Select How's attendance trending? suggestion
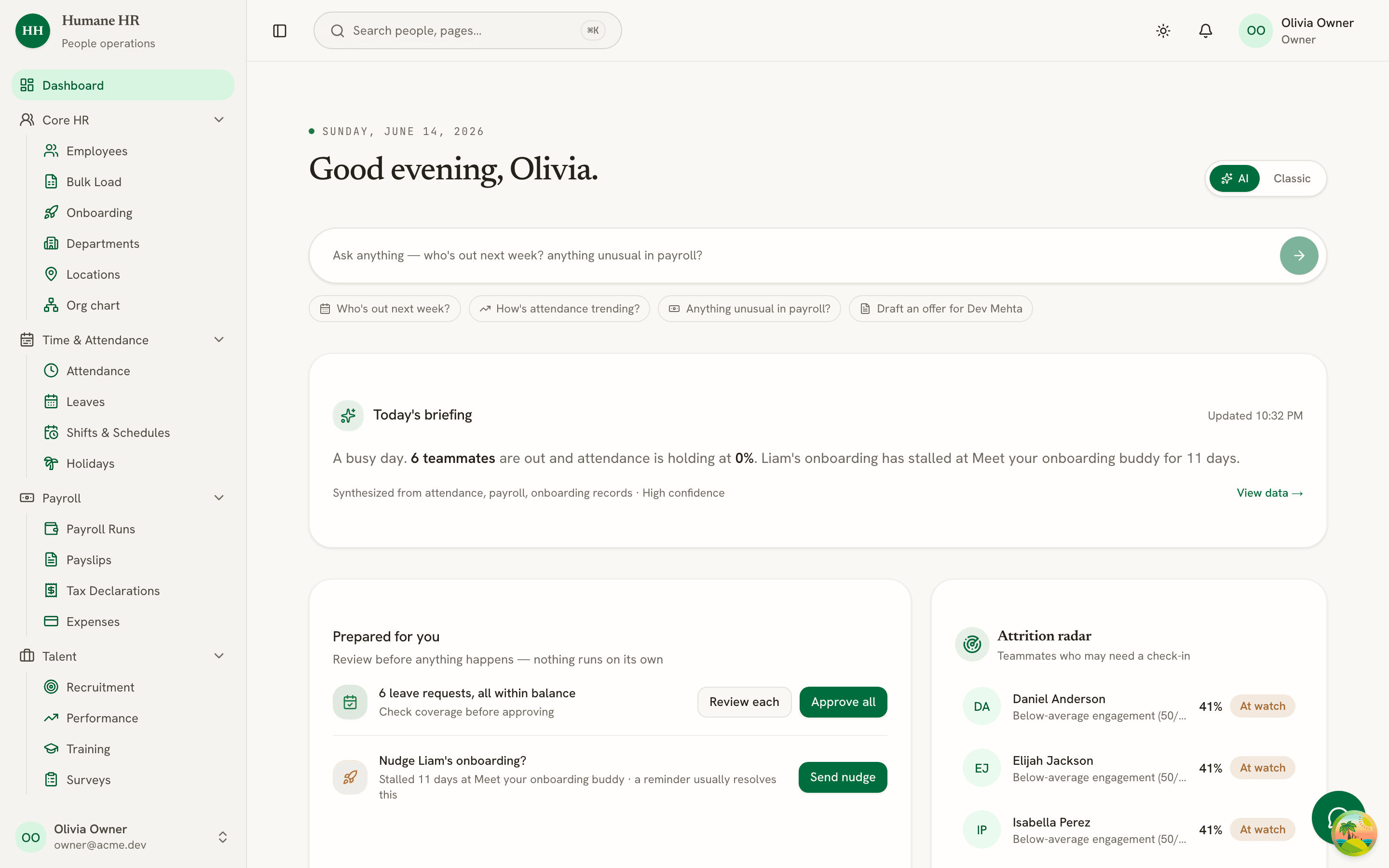This screenshot has width=1389, height=868. point(559,309)
